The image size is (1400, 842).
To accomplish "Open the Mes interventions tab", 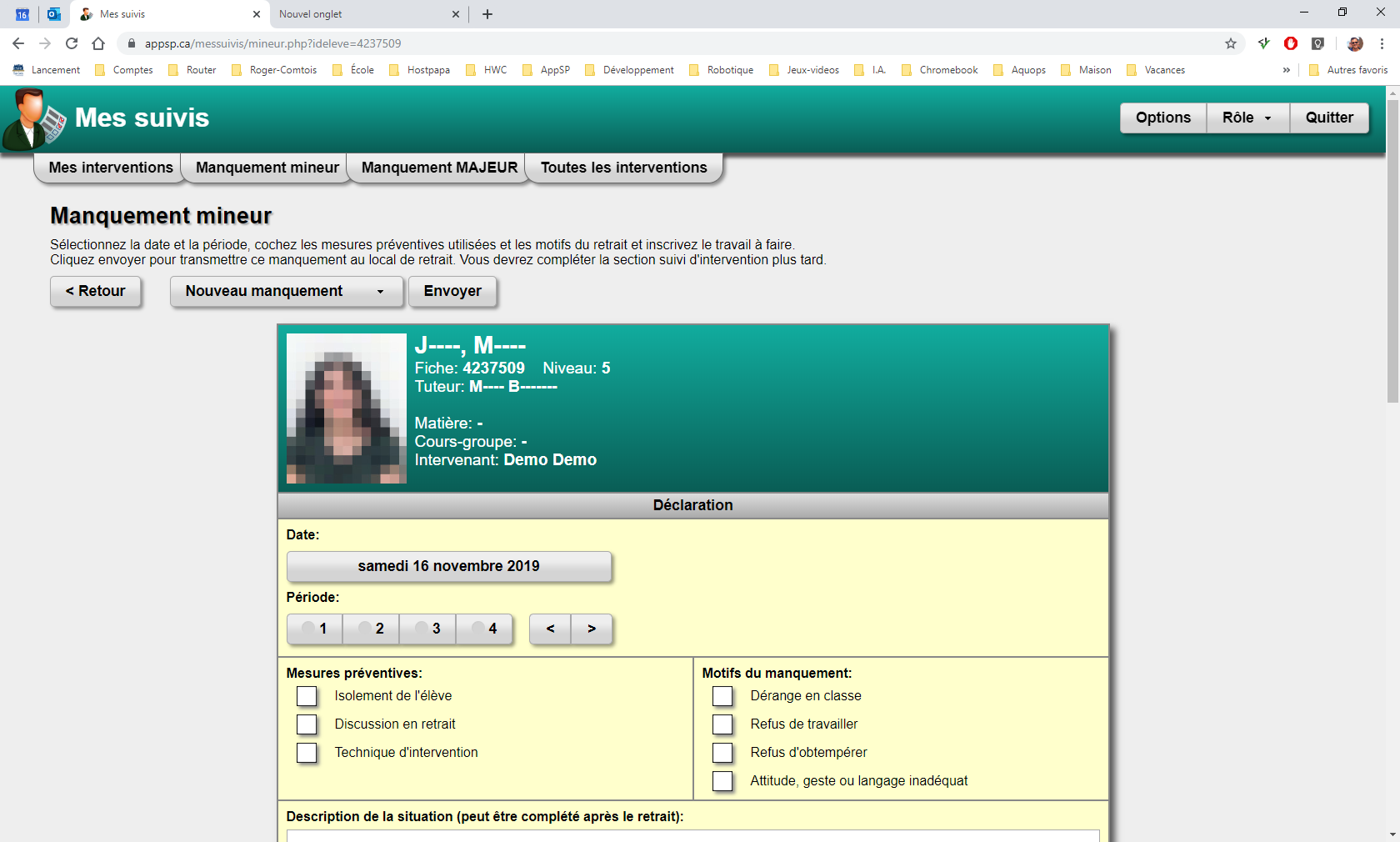I will coord(108,168).
